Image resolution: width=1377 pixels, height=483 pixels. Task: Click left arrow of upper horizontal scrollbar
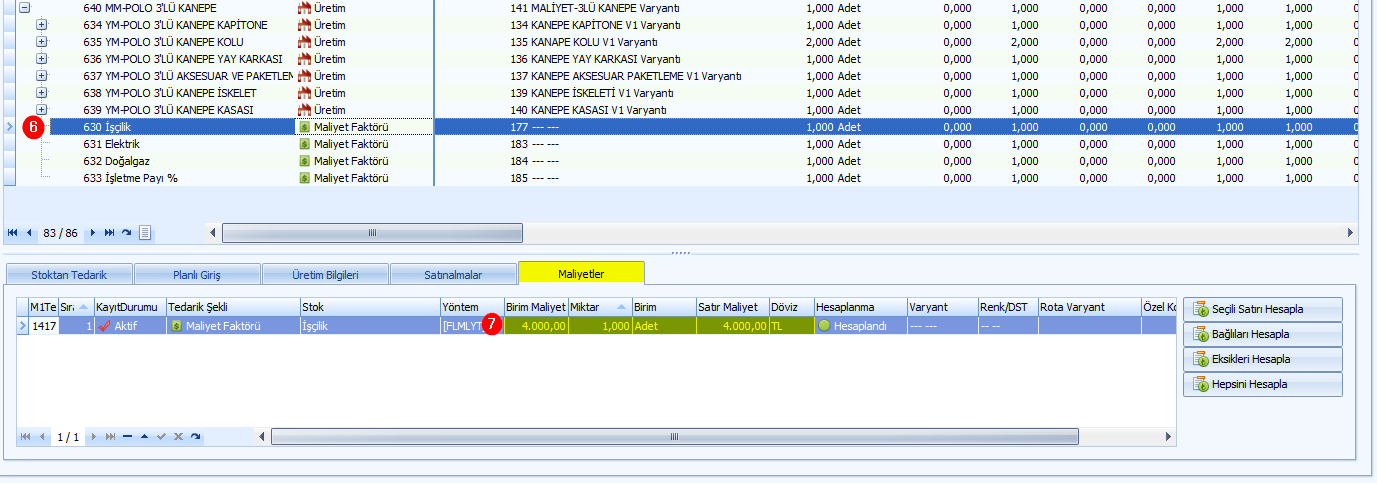pyautogui.click(x=213, y=232)
